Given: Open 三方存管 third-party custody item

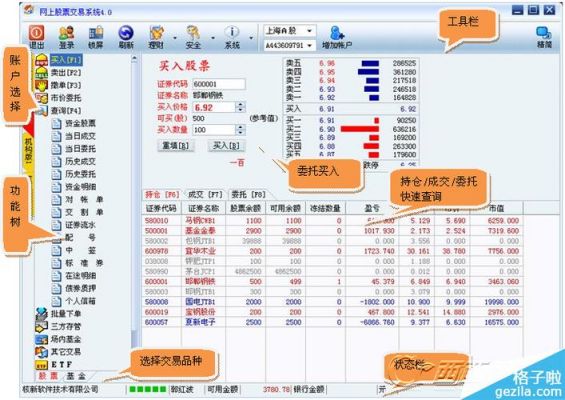Looking at the screenshot, I should (x=66, y=326).
